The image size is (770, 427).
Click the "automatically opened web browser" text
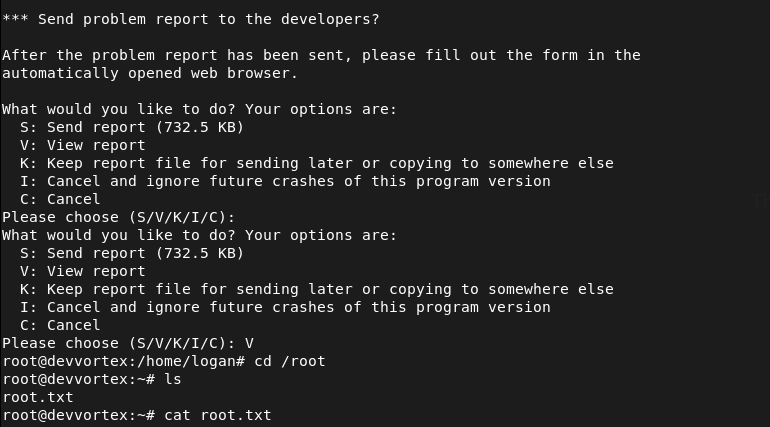(150, 73)
